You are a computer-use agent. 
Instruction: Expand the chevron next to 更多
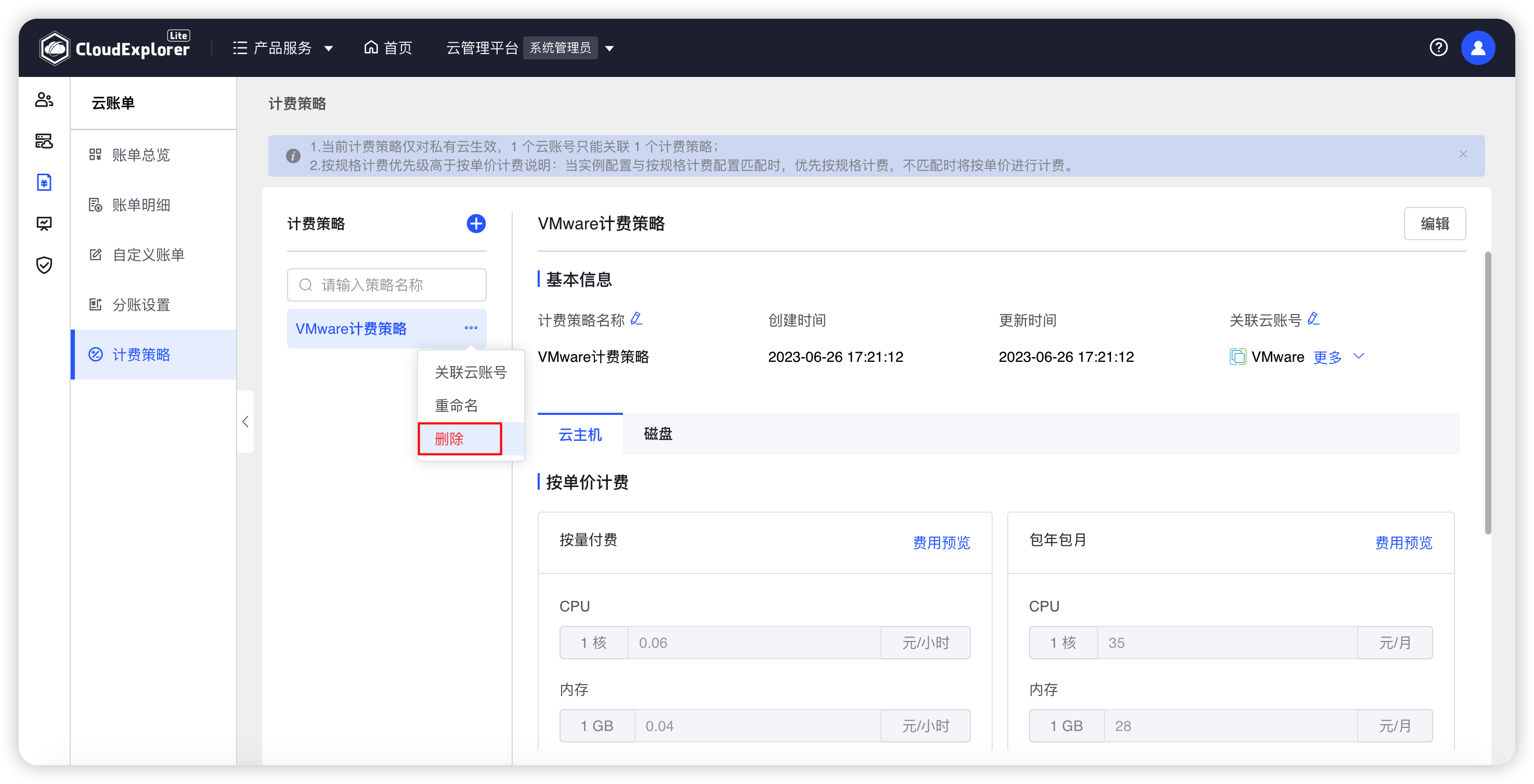click(1358, 356)
